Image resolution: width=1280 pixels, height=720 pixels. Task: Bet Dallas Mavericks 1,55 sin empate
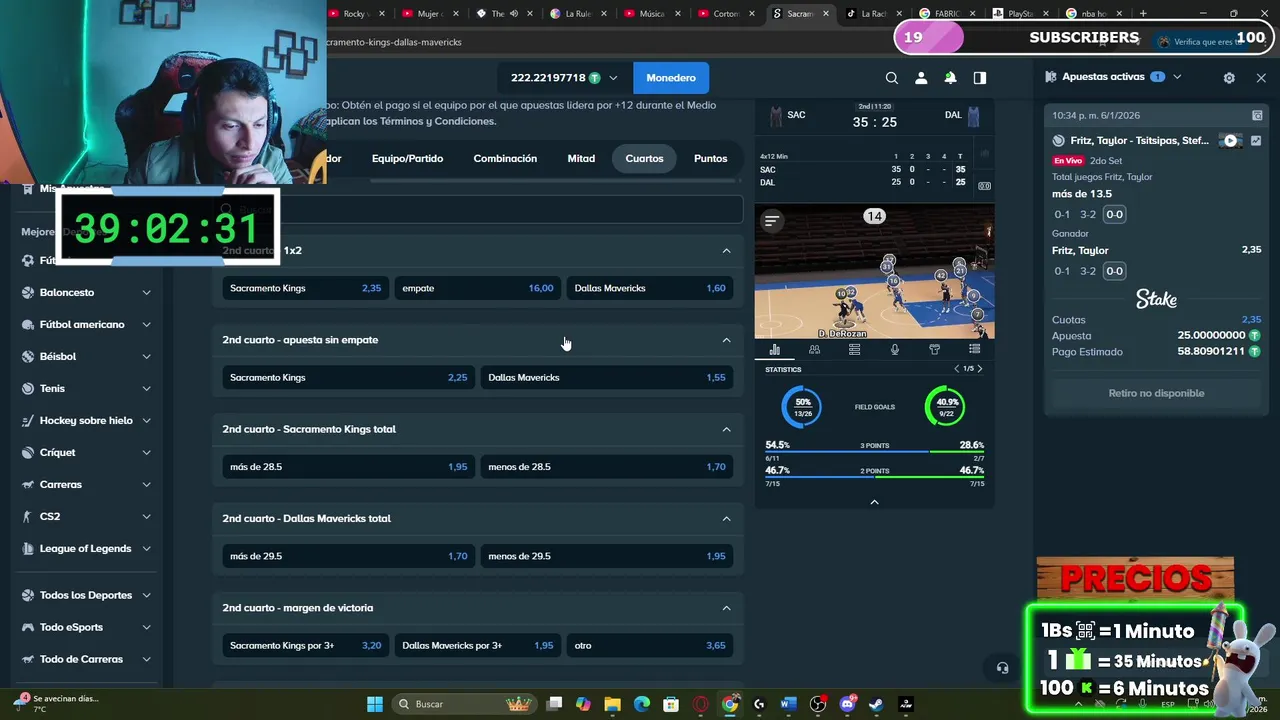point(606,378)
